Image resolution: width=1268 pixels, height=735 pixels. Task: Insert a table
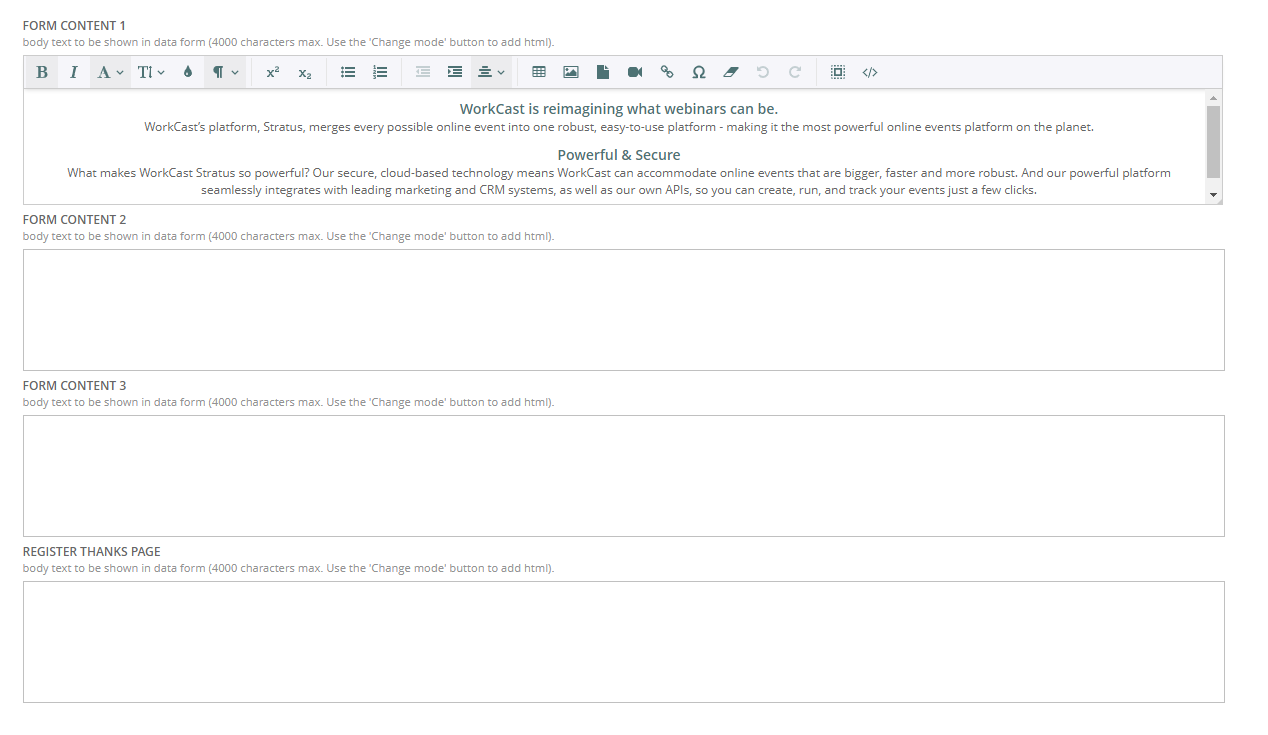tap(539, 72)
